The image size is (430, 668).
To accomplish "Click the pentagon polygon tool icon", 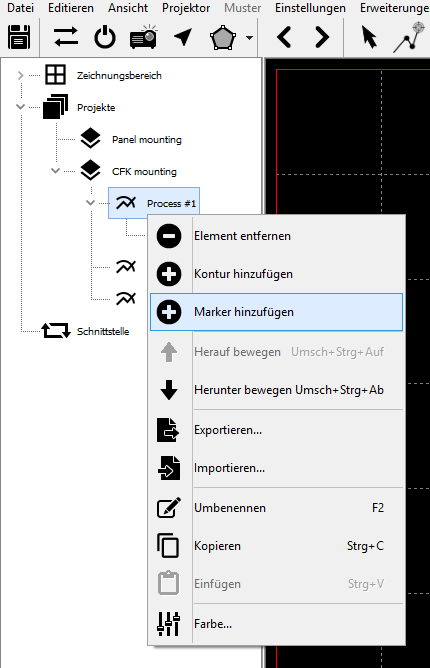I will pyautogui.click(x=223, y=38).
